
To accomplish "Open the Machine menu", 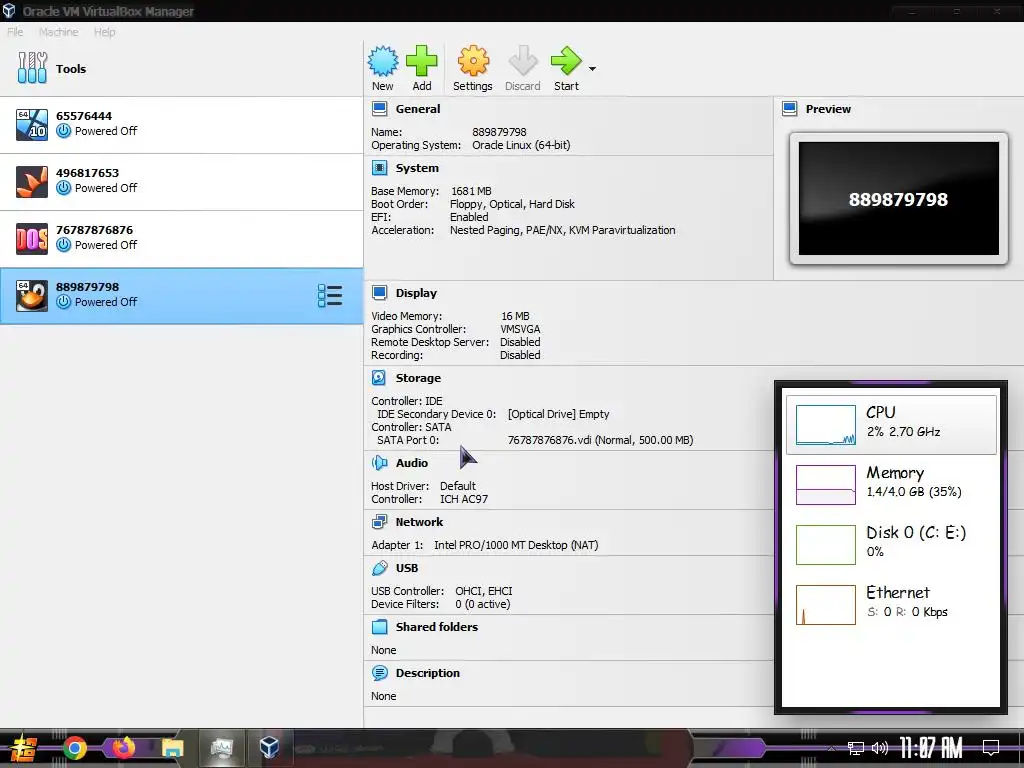I will coord(59,32).
